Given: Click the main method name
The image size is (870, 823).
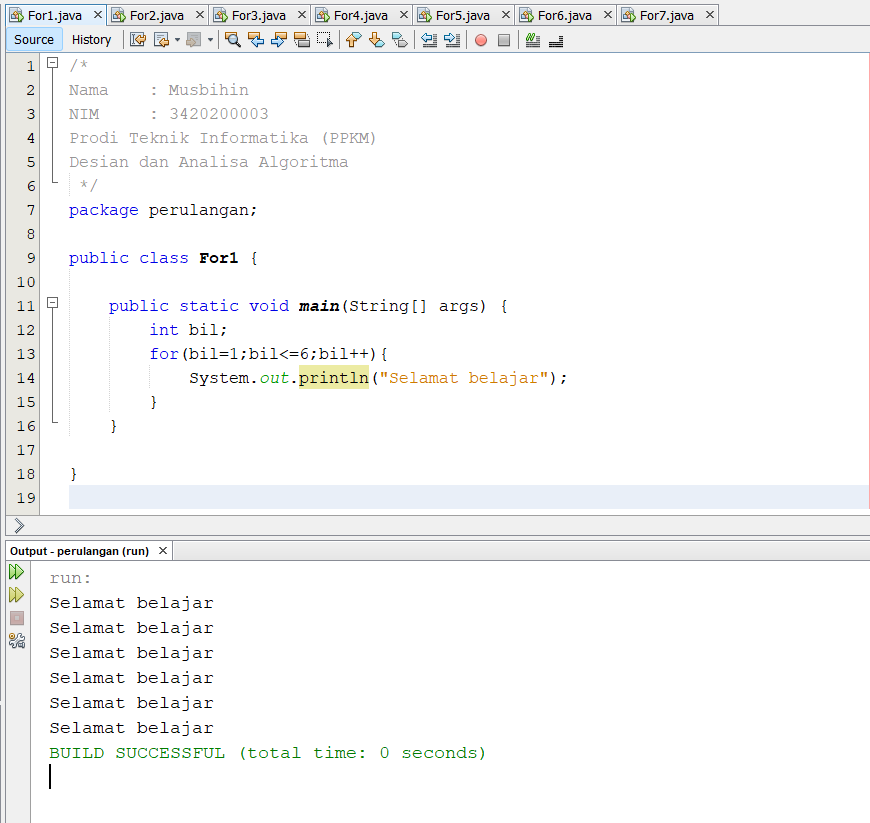Looking at the screenshot, I should point(319,306).
